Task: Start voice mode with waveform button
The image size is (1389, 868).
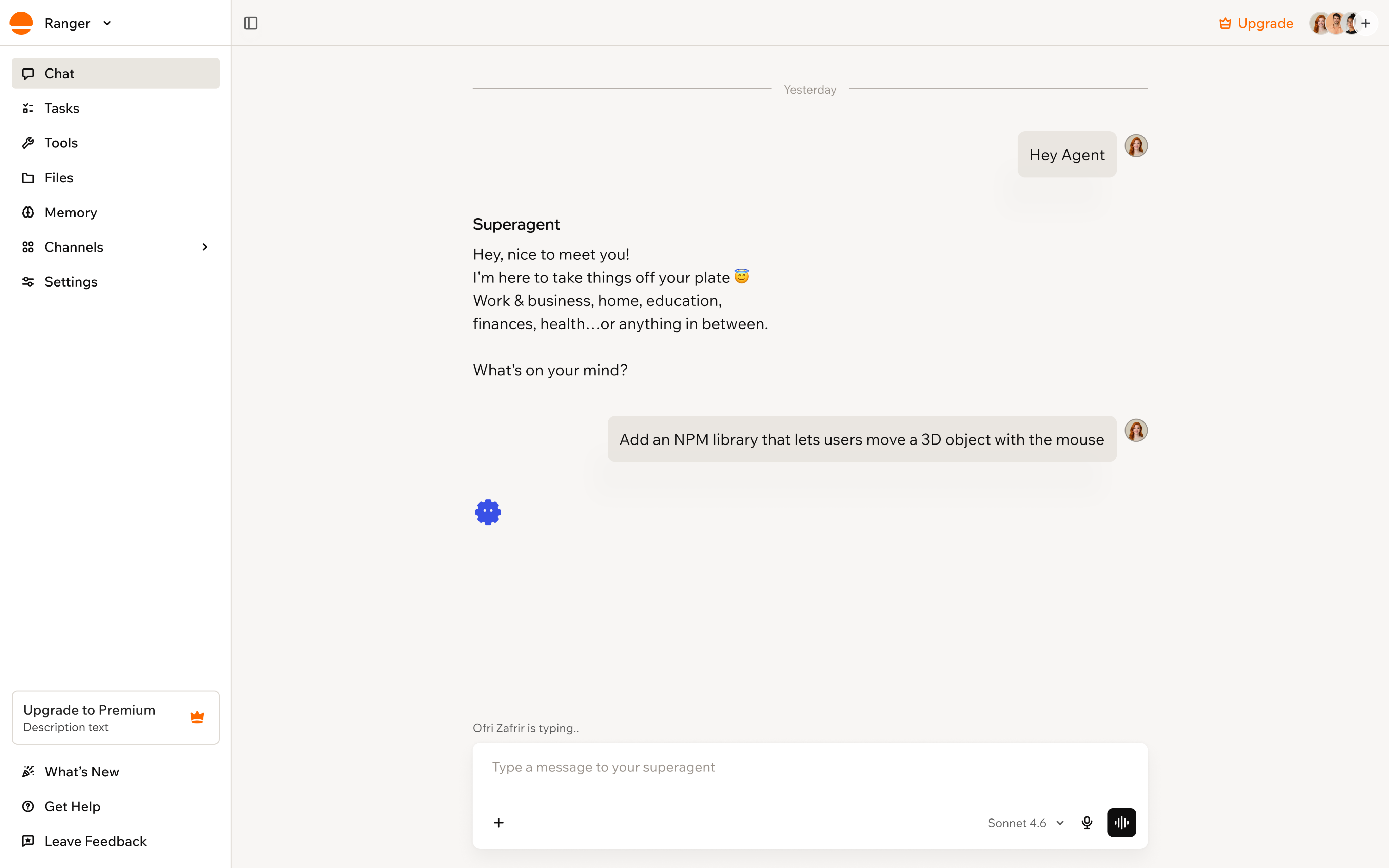Action: coord(1121,823)
